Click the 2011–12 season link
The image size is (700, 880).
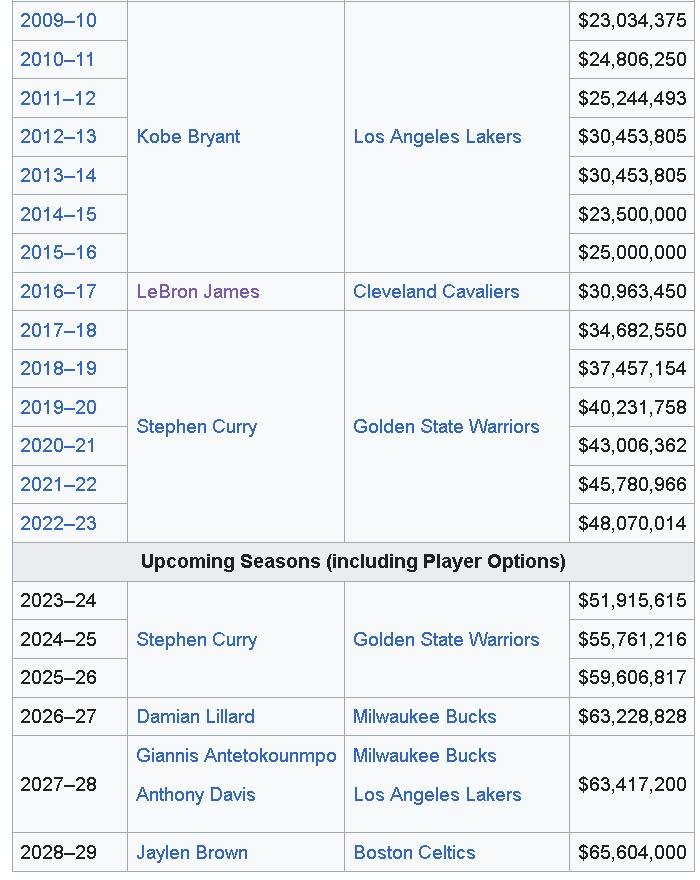tap(58, 98)
